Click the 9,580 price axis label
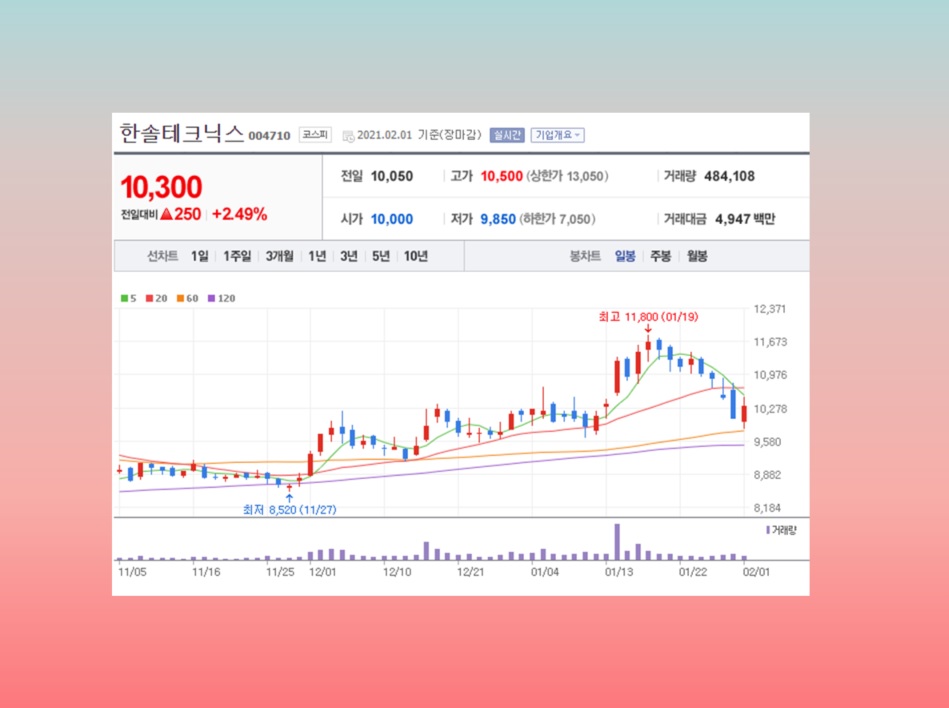 (767, 442)
